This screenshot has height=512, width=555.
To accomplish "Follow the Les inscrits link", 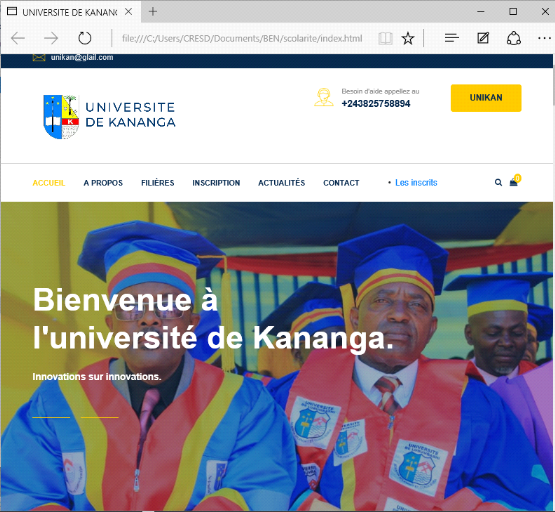I will pos(416,183).
